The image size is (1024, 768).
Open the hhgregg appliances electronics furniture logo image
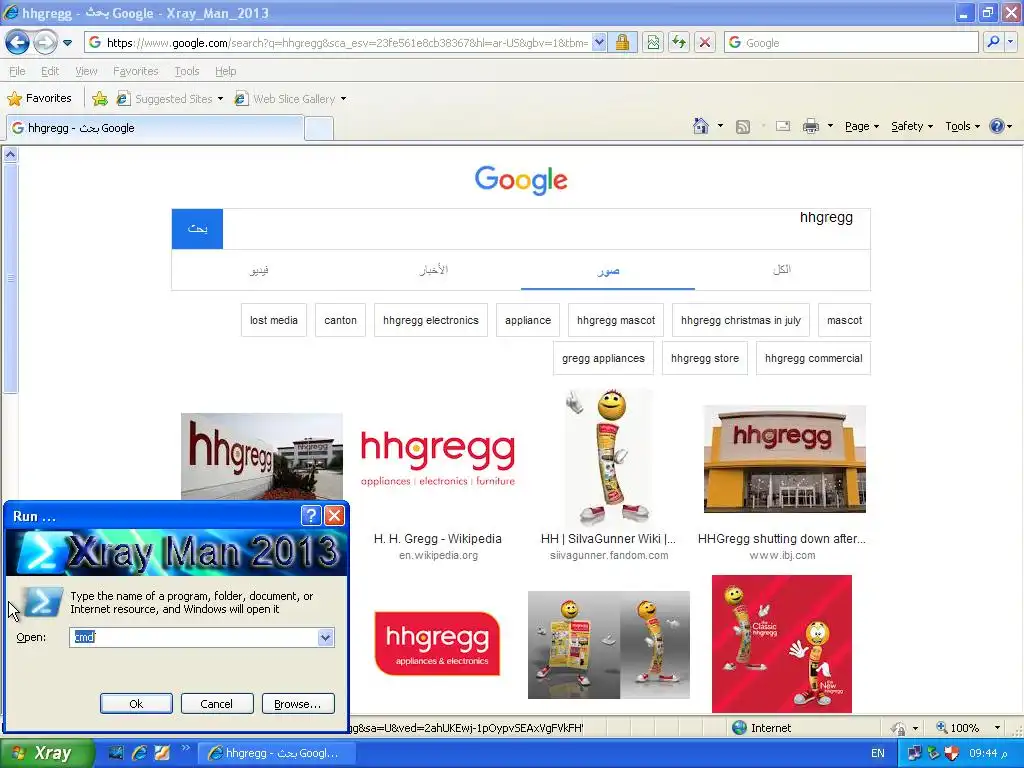(438, 458)
